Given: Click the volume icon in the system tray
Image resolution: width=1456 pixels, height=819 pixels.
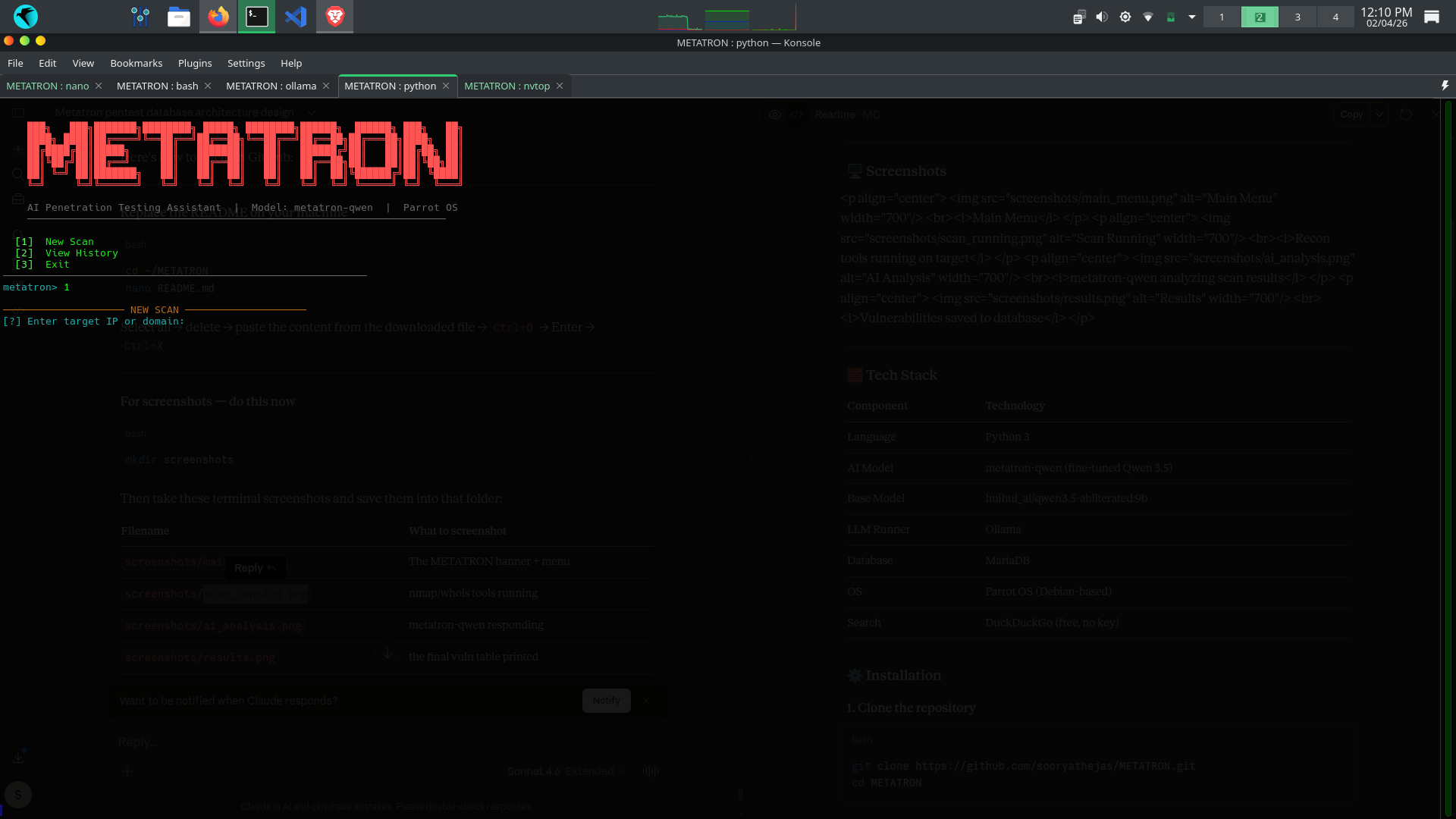Looking at the screenshot, I should 1102,16.
